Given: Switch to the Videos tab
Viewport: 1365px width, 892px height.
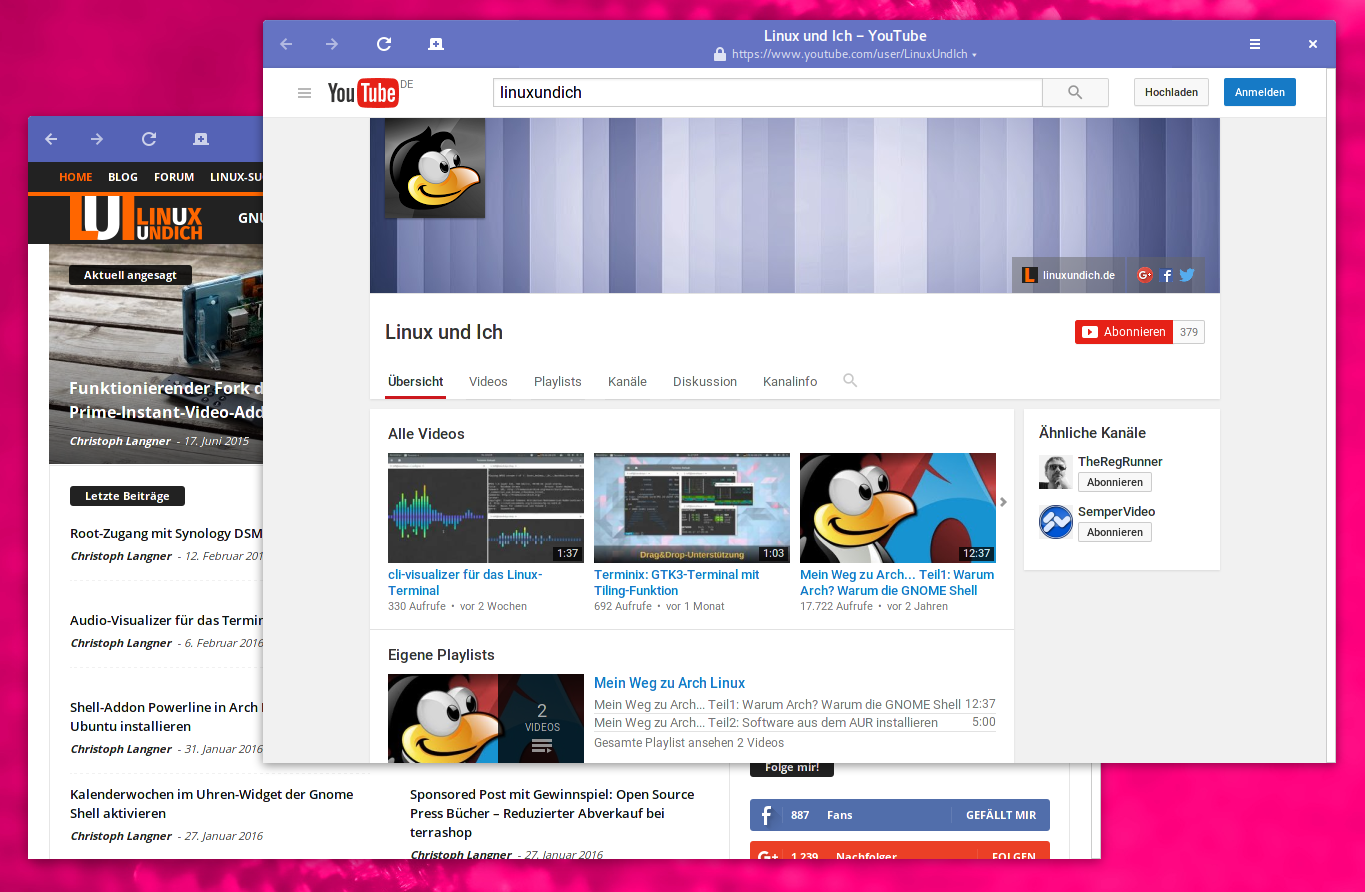Looking at the screenshot, I should pos(488,381).
